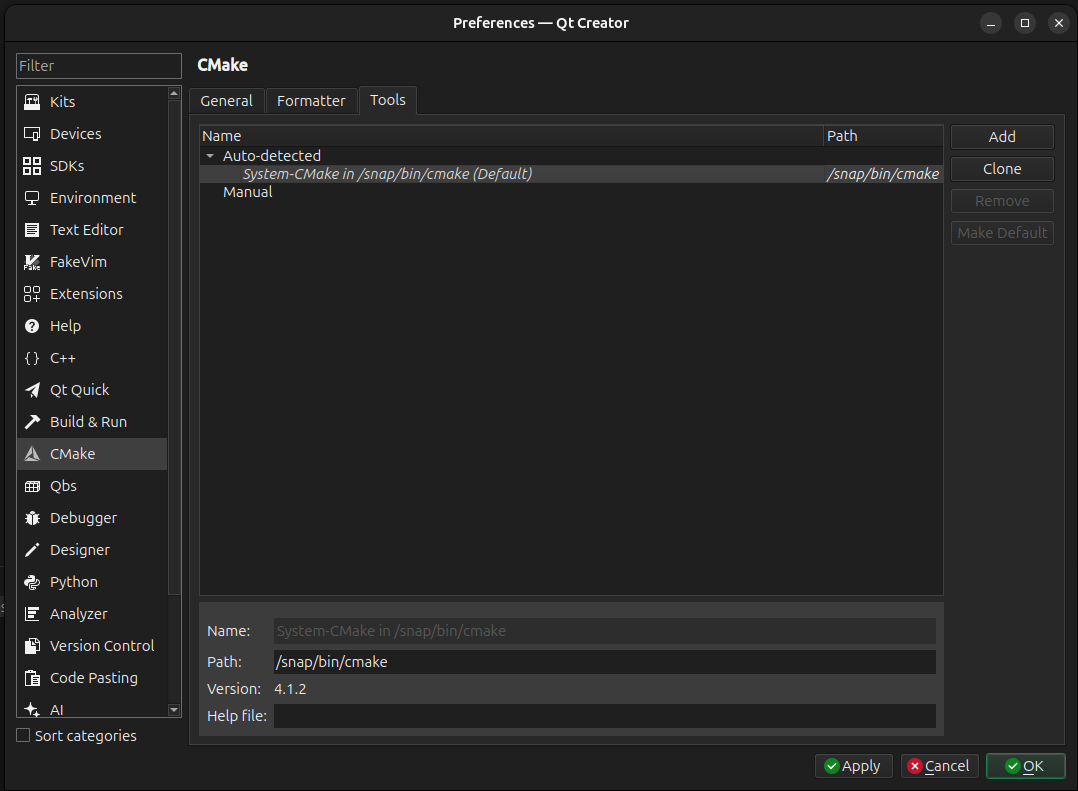Click the Add button

(x=1002, y=137)
